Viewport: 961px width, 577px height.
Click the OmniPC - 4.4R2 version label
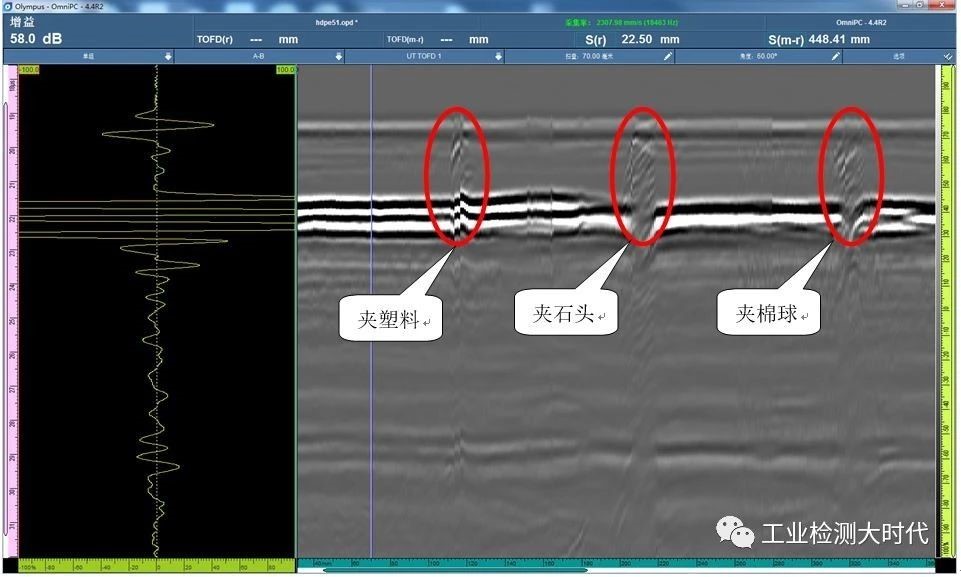(x=860, y=22)
